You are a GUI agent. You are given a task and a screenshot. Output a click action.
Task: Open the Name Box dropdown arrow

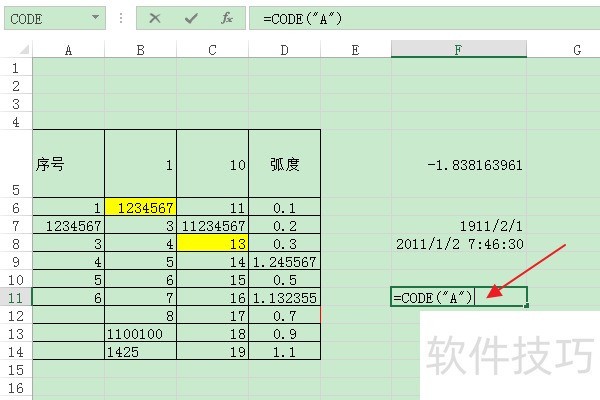(95, 18)
